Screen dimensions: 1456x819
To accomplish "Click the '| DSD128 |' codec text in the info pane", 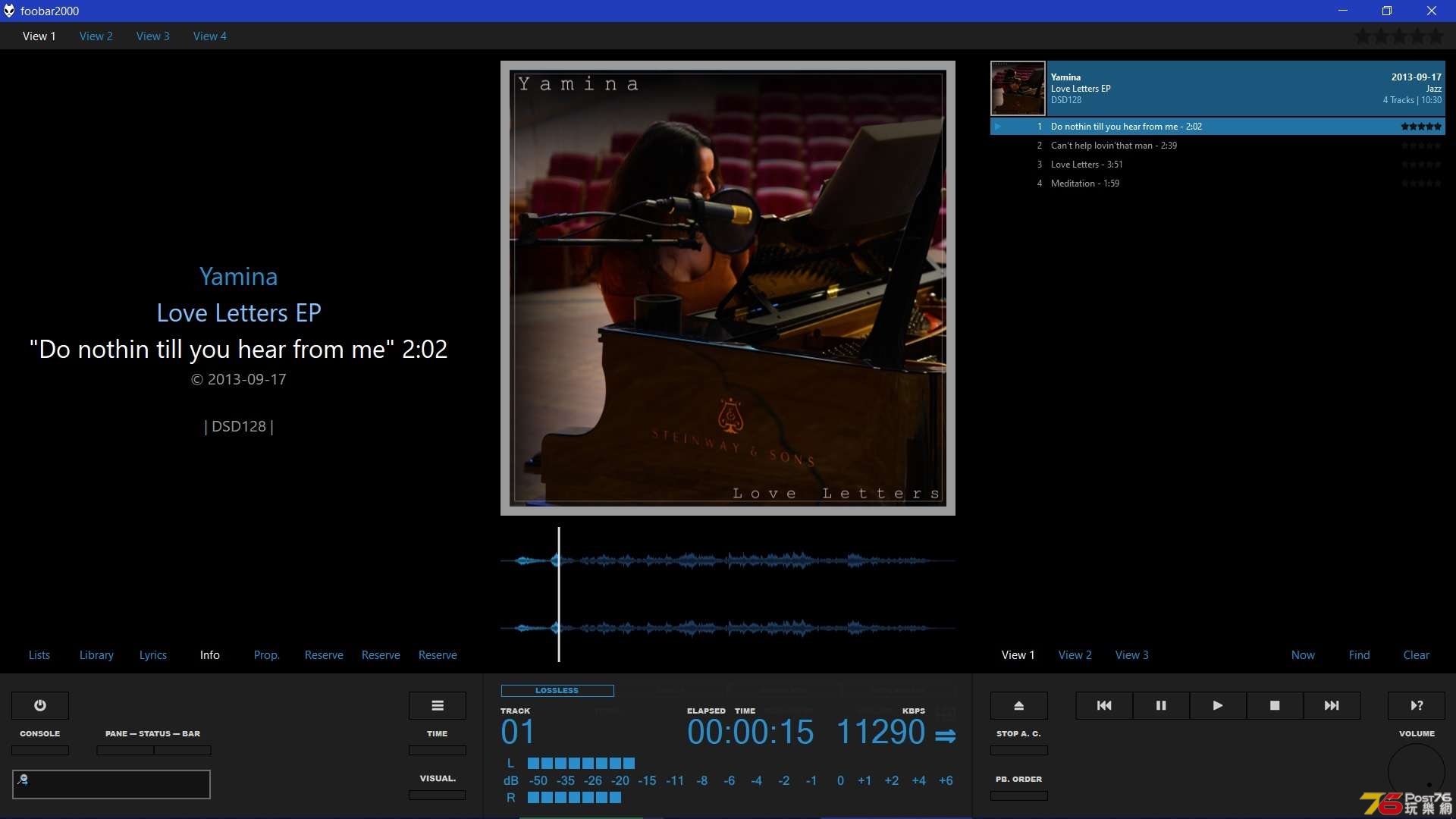I will tap(239, 427).
